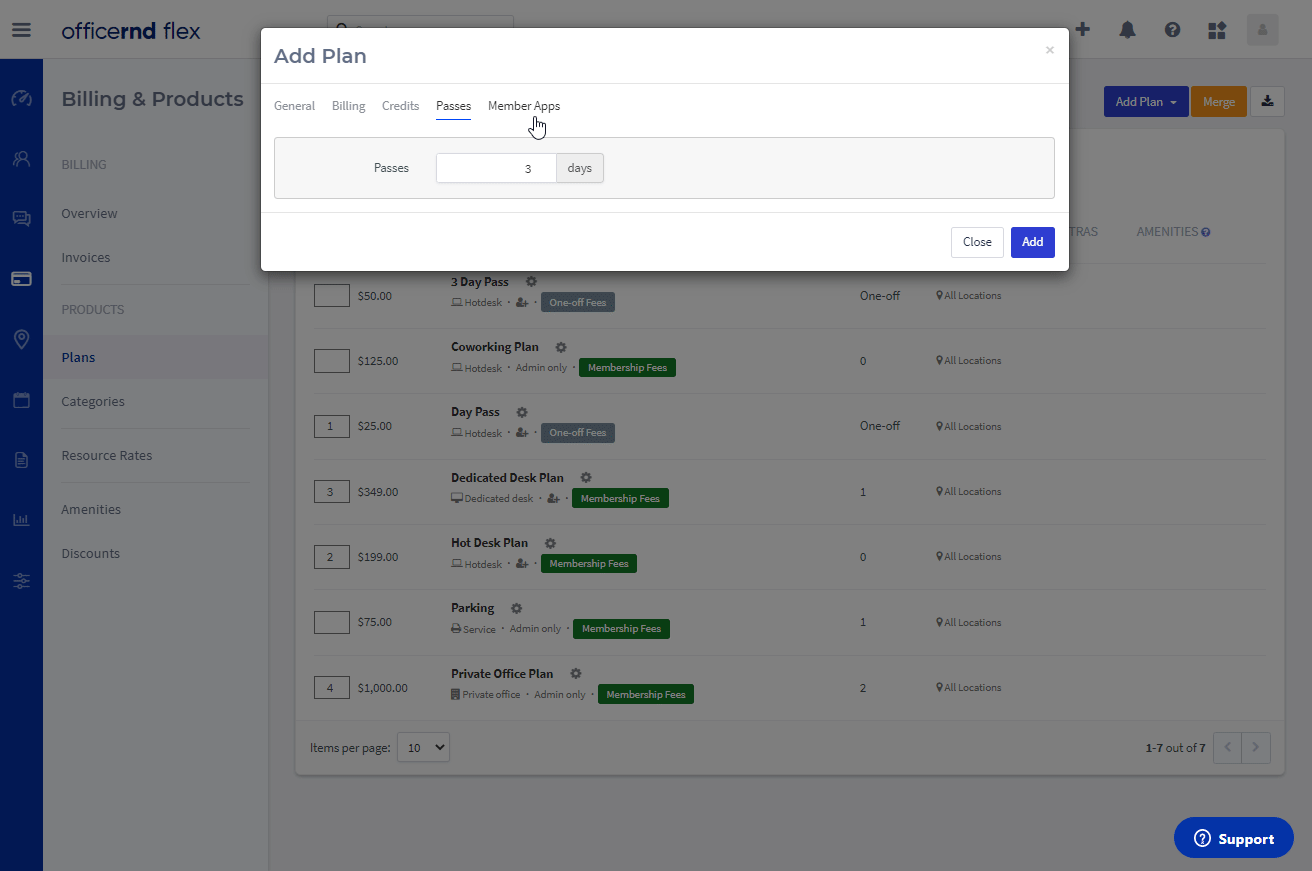Open the apps grid icon in header
Image resolution: width=1312 pixels, height=871 pixels.
[x=1217, y=30]
